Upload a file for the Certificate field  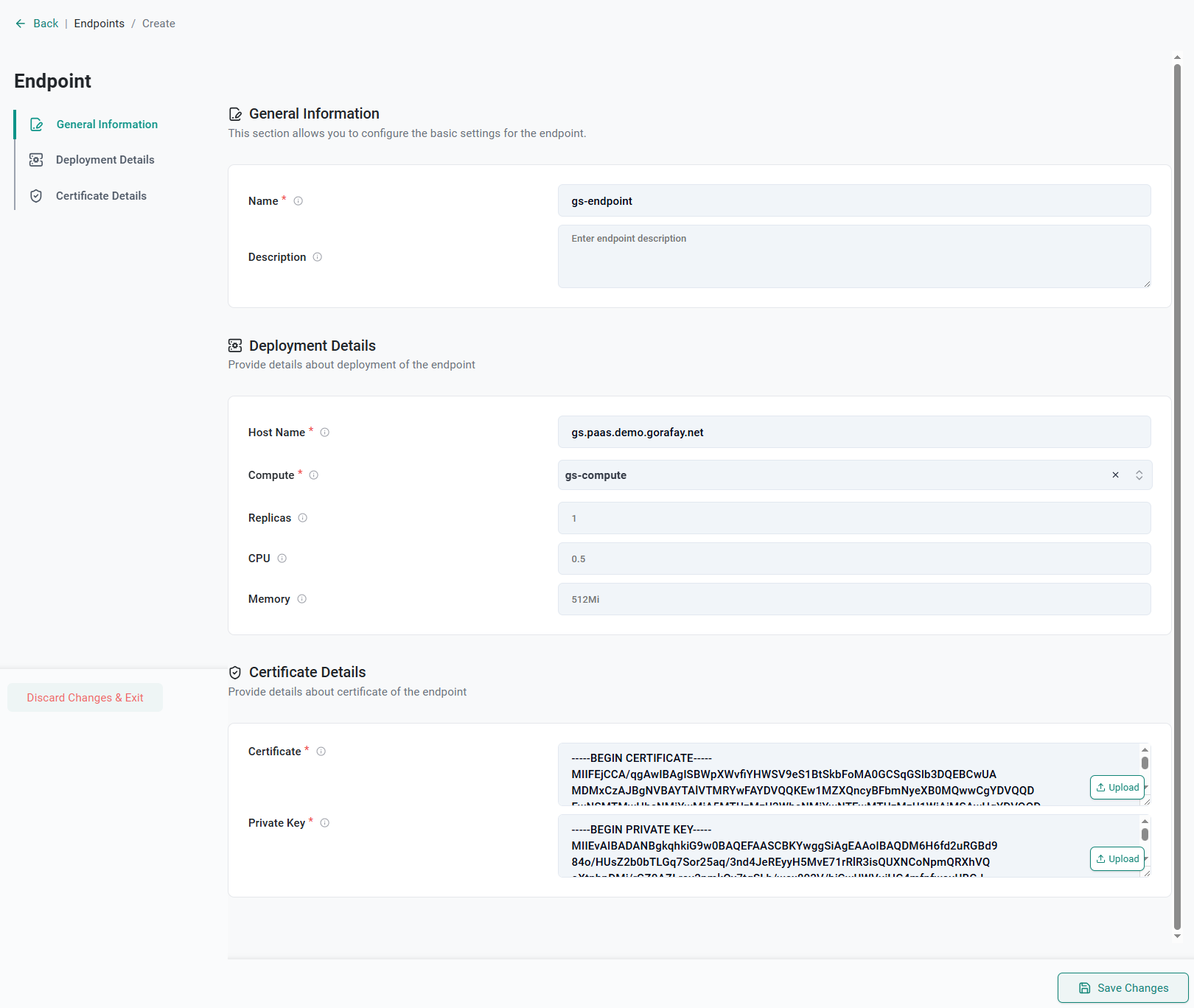1117,788
